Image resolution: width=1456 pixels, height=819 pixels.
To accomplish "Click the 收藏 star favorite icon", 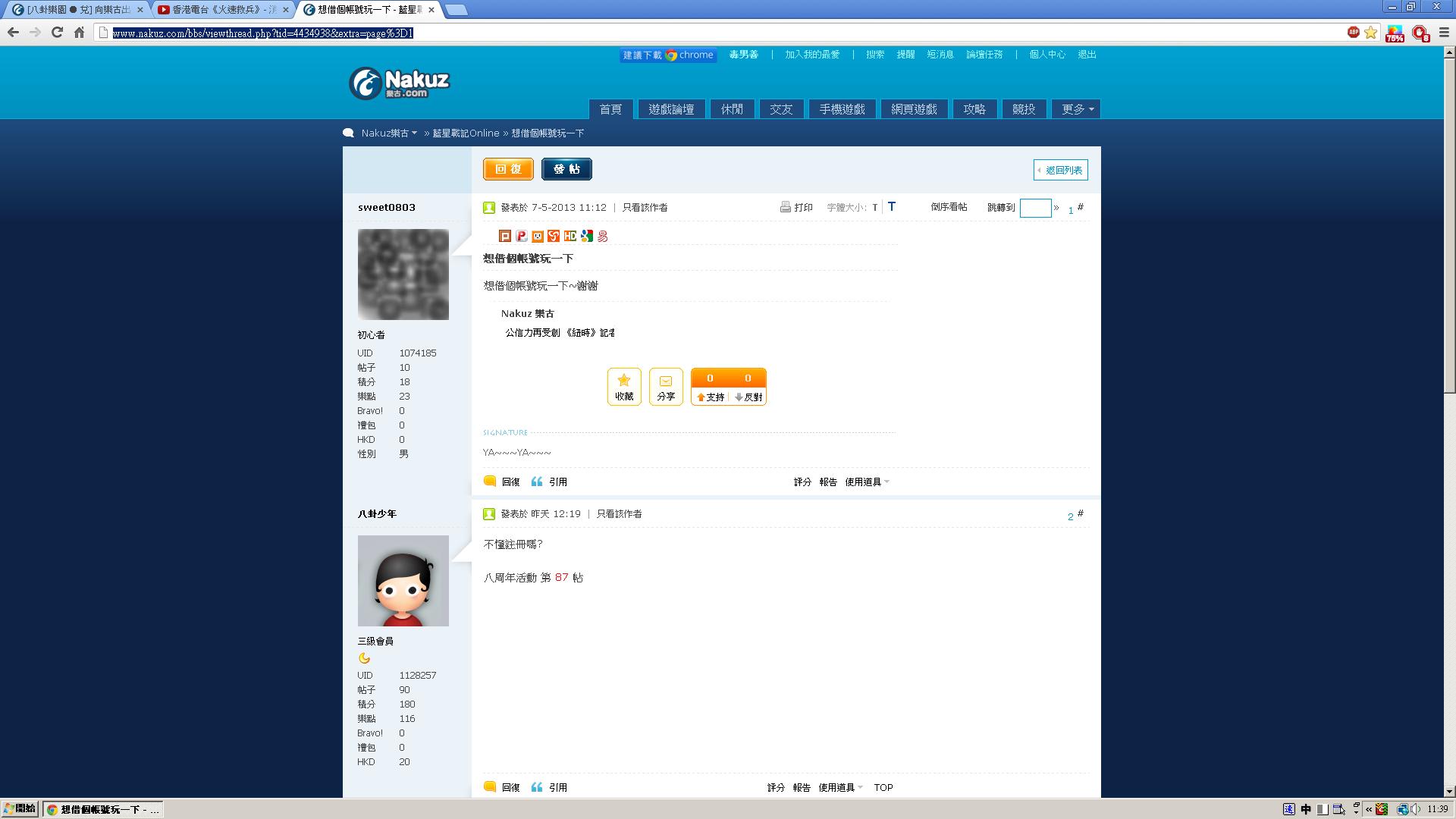I will pos(623,381).
